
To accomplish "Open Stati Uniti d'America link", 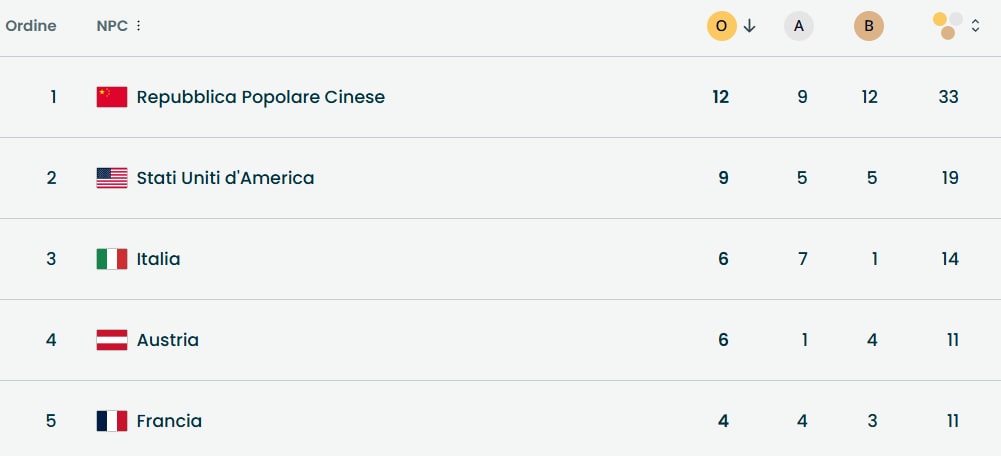I will pyautogui.click(x=225, y=178).
